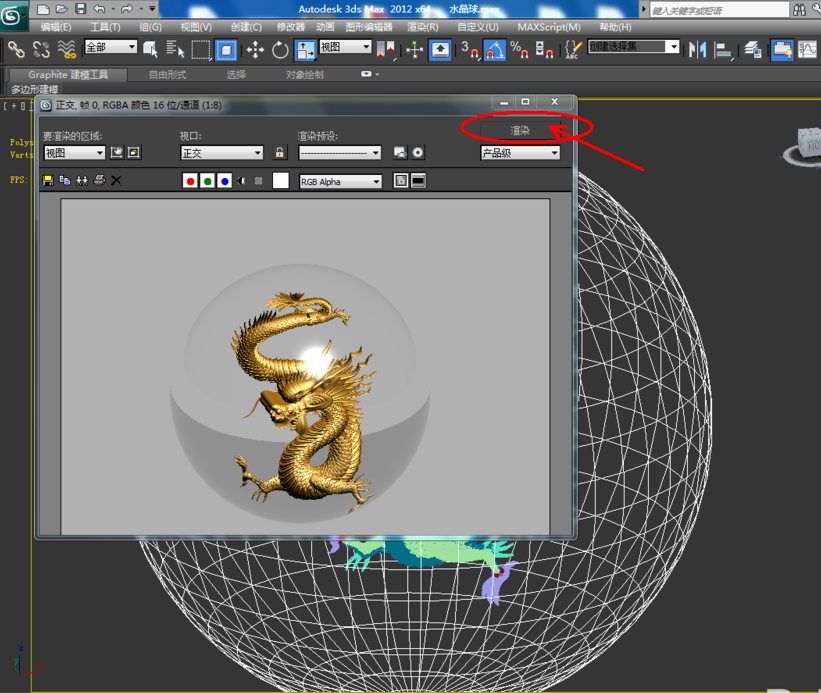Toggle Spinner Snap
This screenshot has height=693, width=821.
[x=544, y=50]
